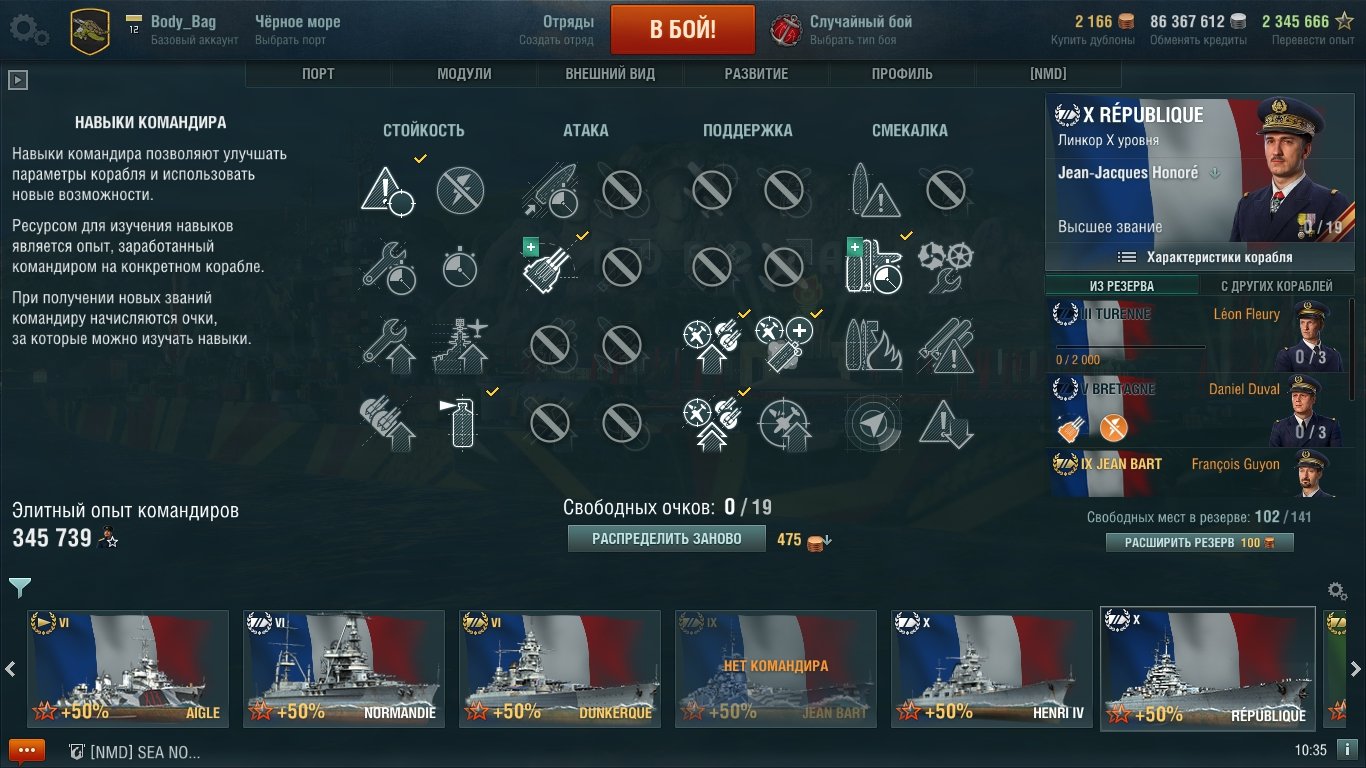Open the settings gear menu
Image resolution: width=1366 pixels, height=768 pixels.
coord(28,29)
